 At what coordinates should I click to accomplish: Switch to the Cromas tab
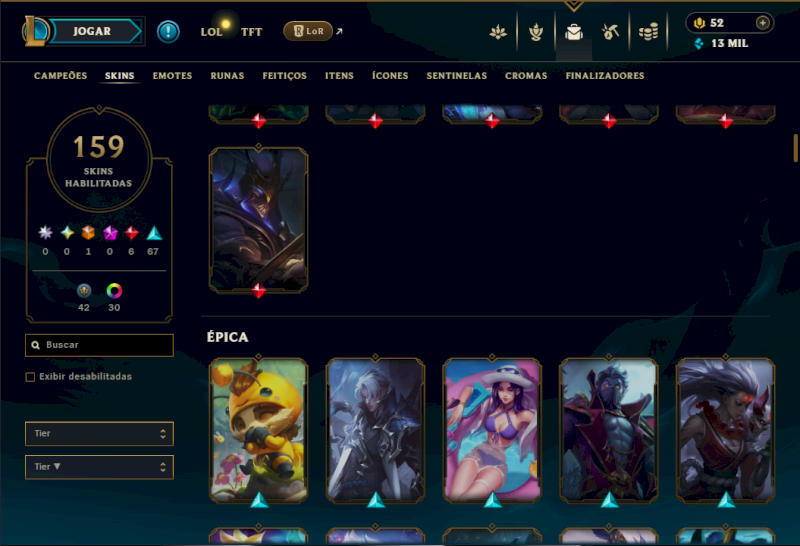526,76
